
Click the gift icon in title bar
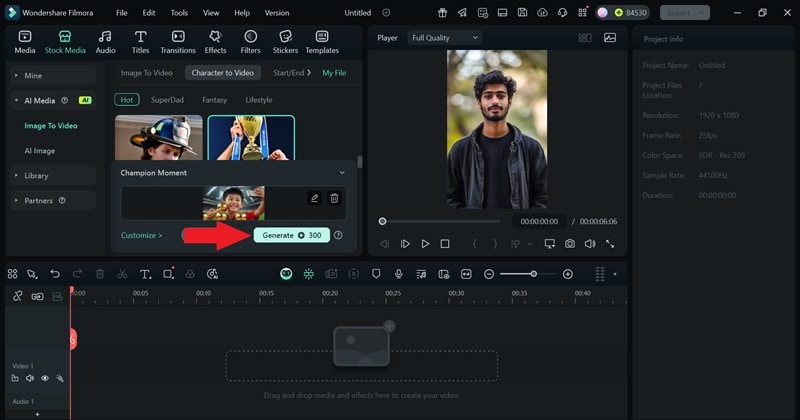point(442,13)
